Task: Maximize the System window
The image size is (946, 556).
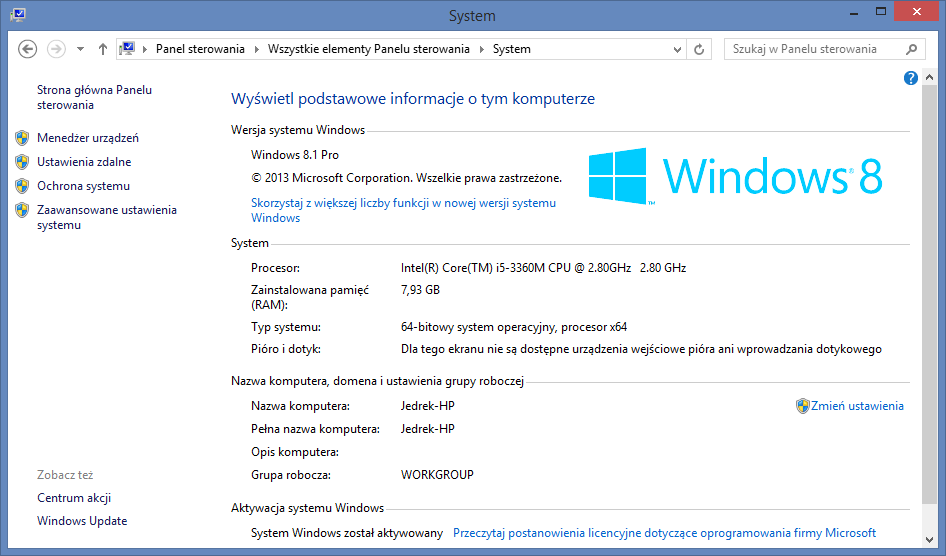Action: click(x=881, y=12)
